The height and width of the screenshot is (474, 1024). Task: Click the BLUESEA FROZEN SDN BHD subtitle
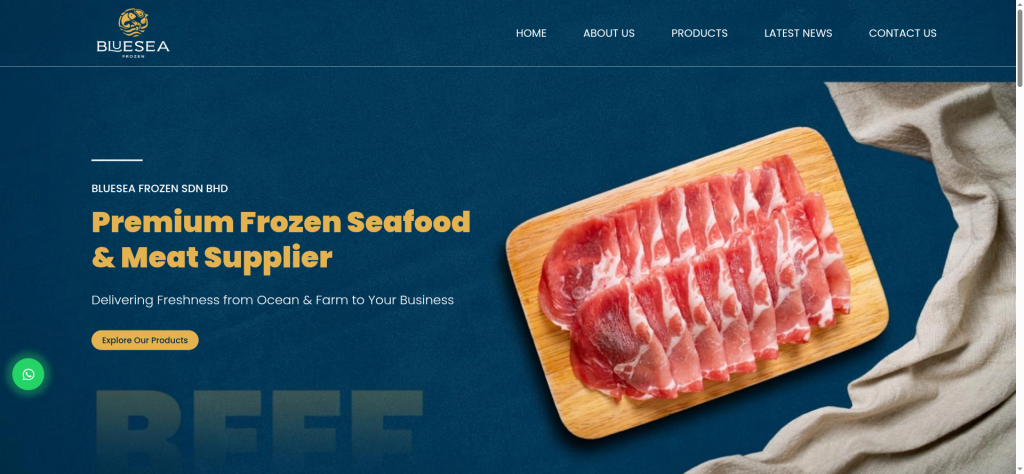pyautogui.click(x=159, y=189)
